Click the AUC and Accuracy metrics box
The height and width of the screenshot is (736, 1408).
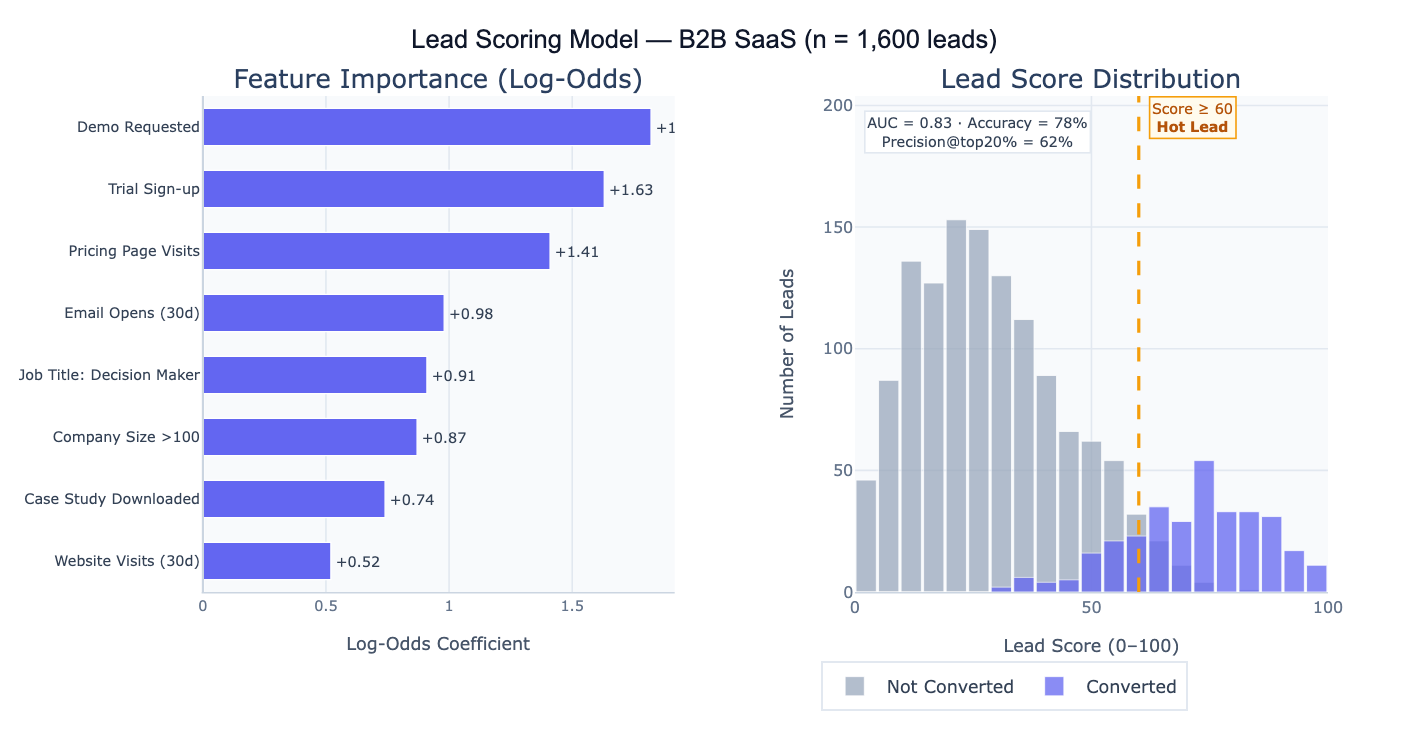(977, 132)
